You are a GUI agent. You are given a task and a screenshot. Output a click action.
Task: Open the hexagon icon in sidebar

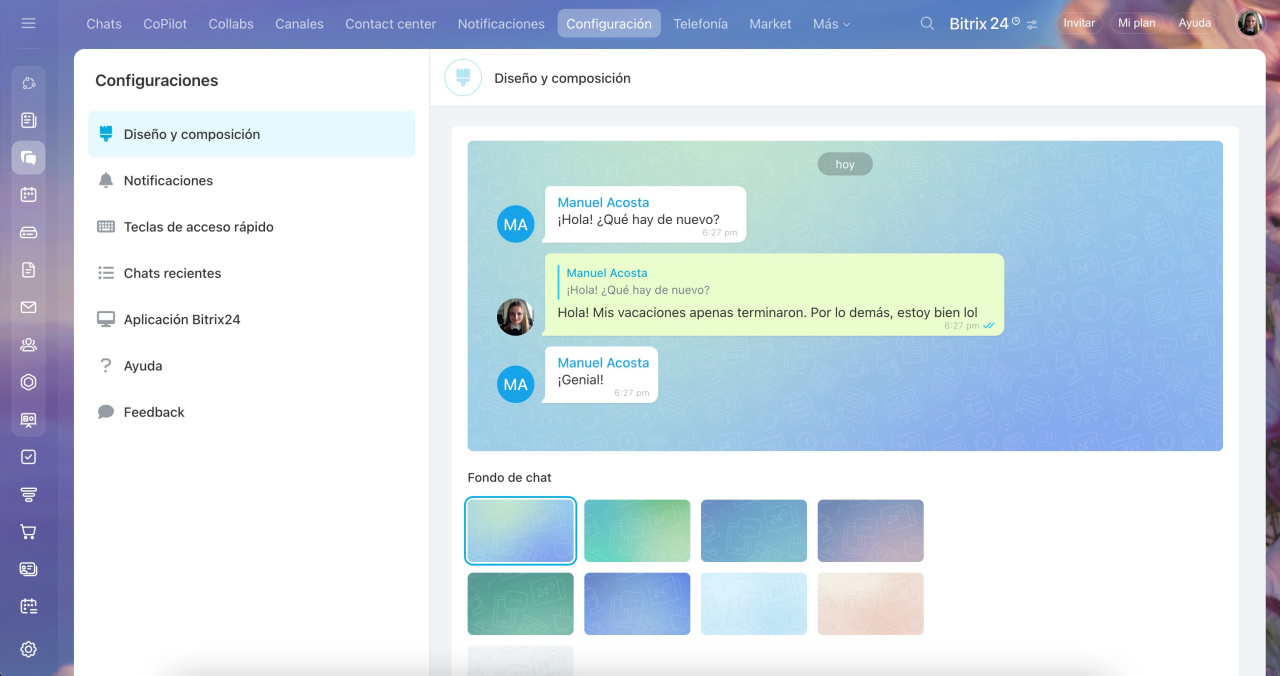pos(28,382)
